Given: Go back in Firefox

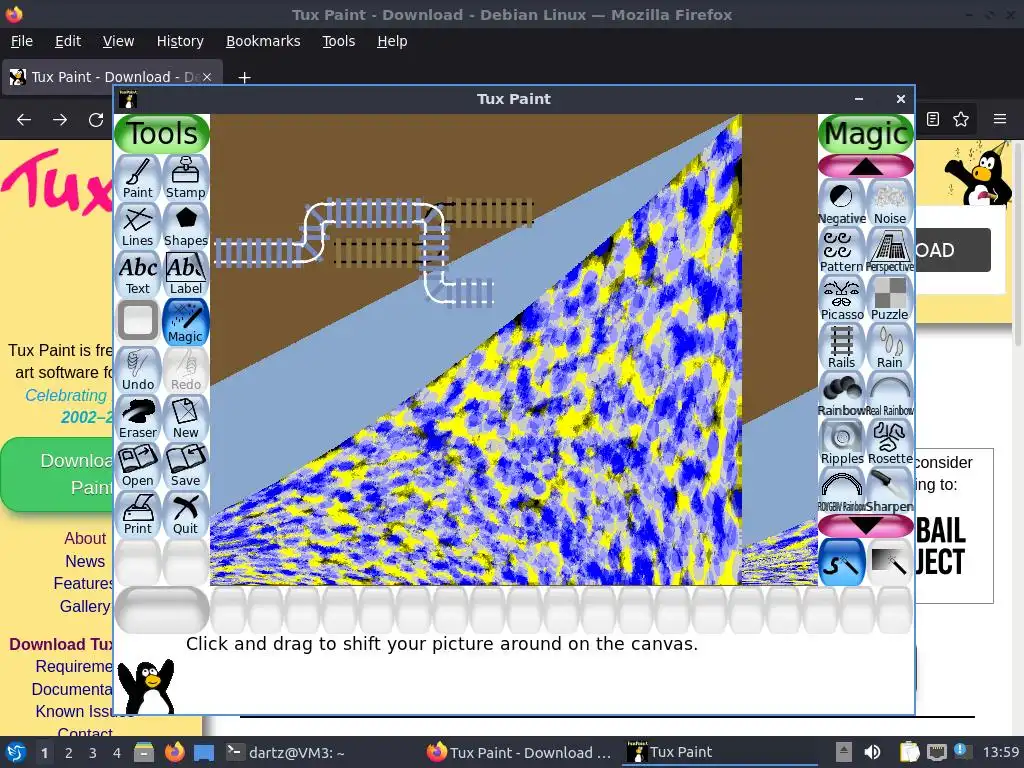Looking at the screenshot, I should 24,120.
